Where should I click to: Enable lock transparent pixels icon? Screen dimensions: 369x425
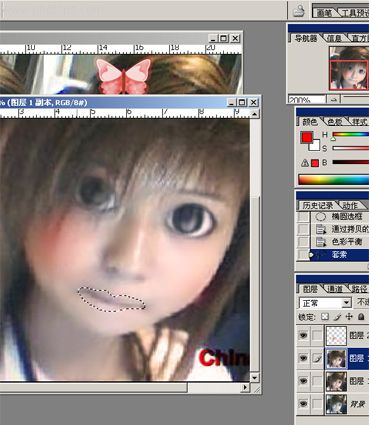tap(325, 317)
